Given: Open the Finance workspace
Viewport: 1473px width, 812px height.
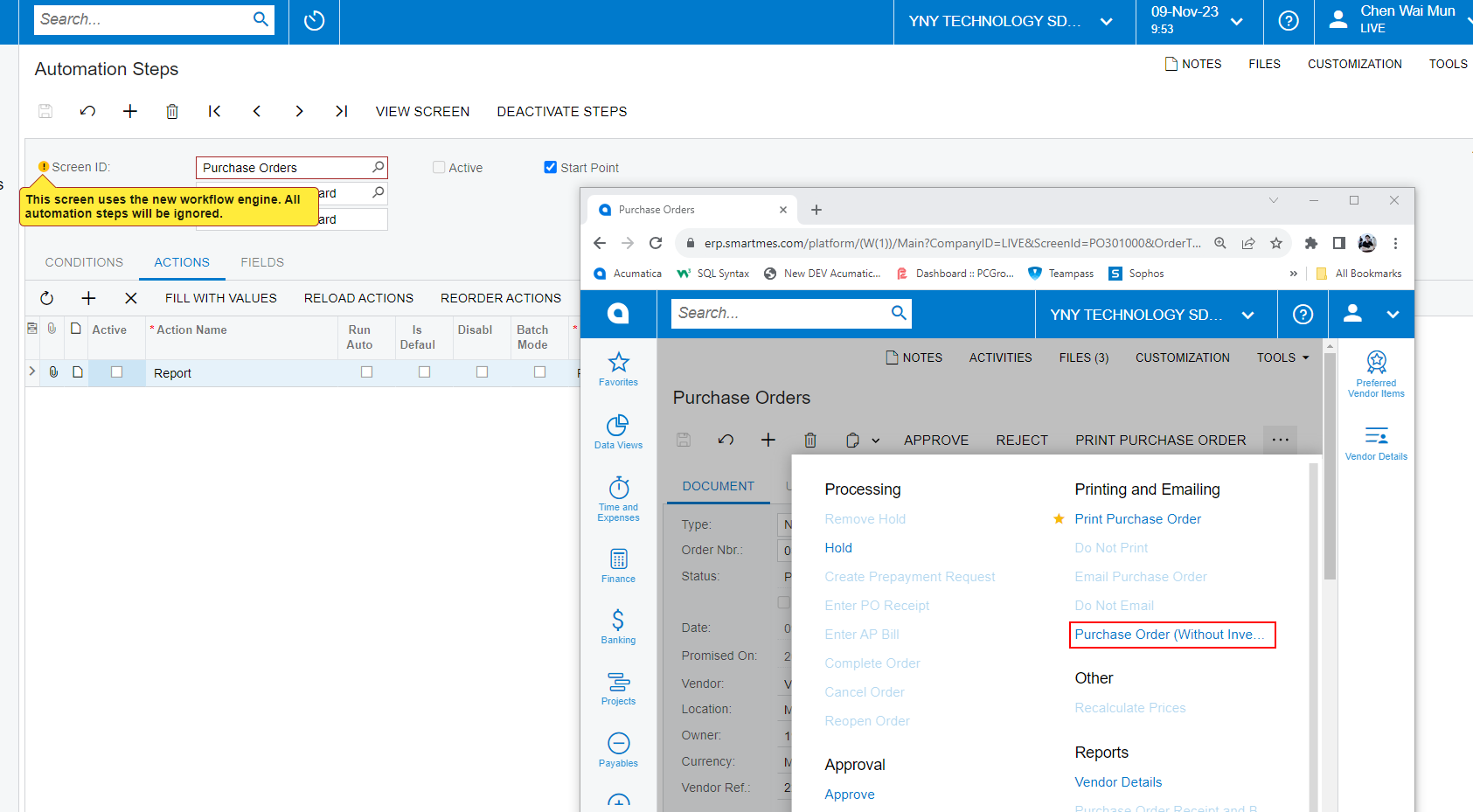Looking at the screenshot, I should (x=618, y=566).
